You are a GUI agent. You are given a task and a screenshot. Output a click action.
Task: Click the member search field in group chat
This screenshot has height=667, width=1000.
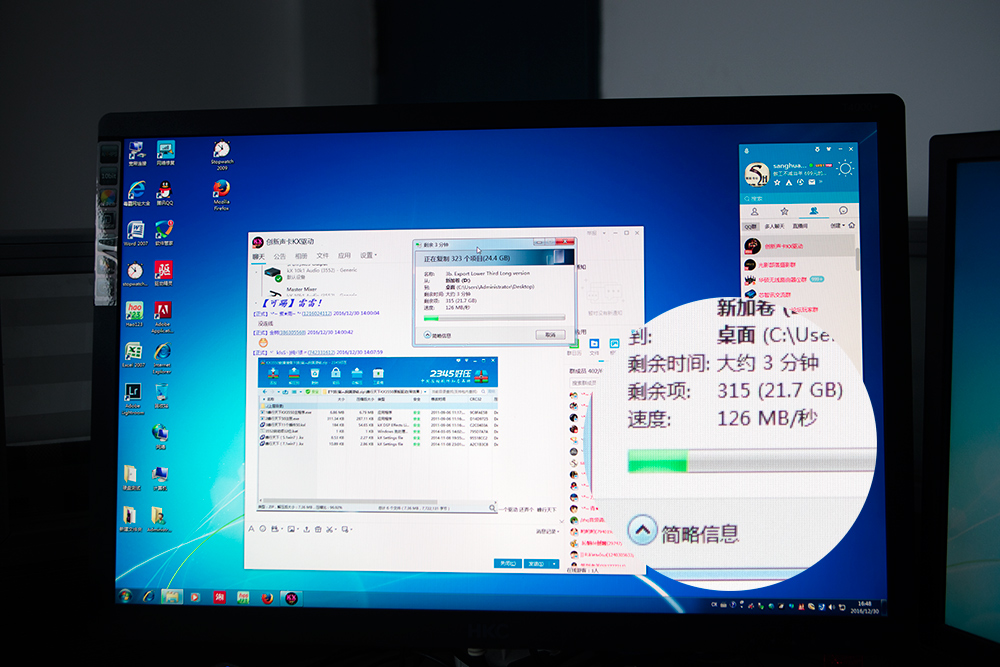584,383
